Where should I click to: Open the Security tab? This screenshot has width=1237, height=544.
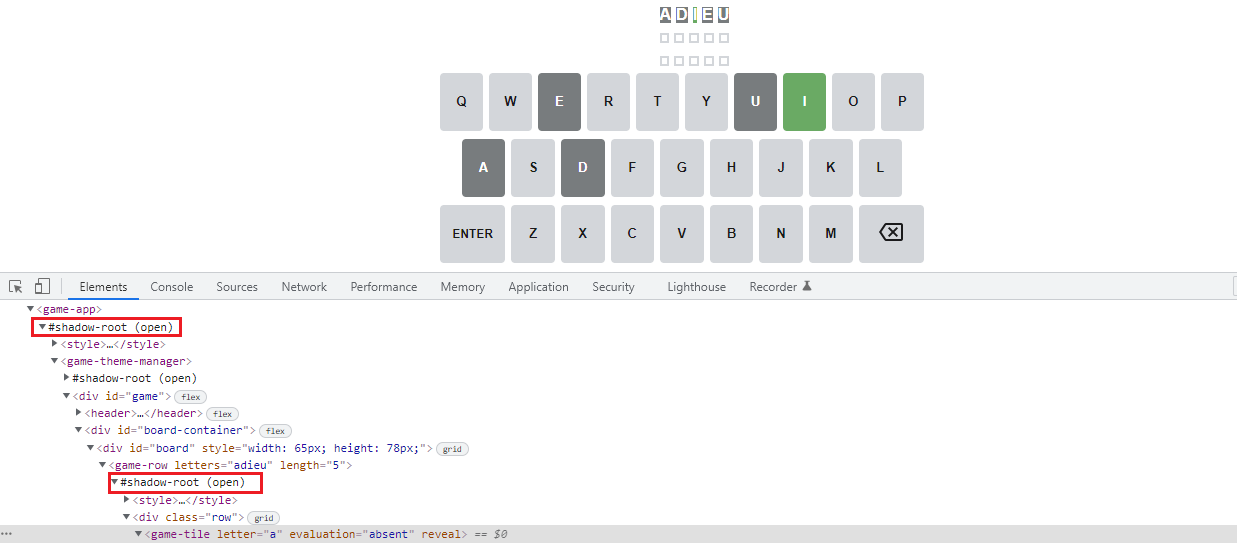point(613,286)
